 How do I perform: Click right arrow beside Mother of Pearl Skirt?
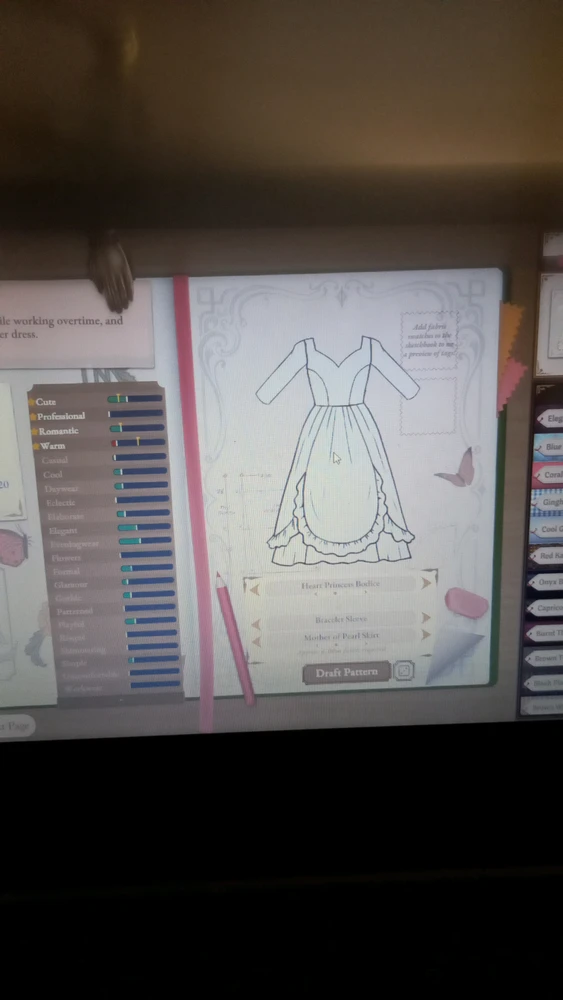click(426, 635)
